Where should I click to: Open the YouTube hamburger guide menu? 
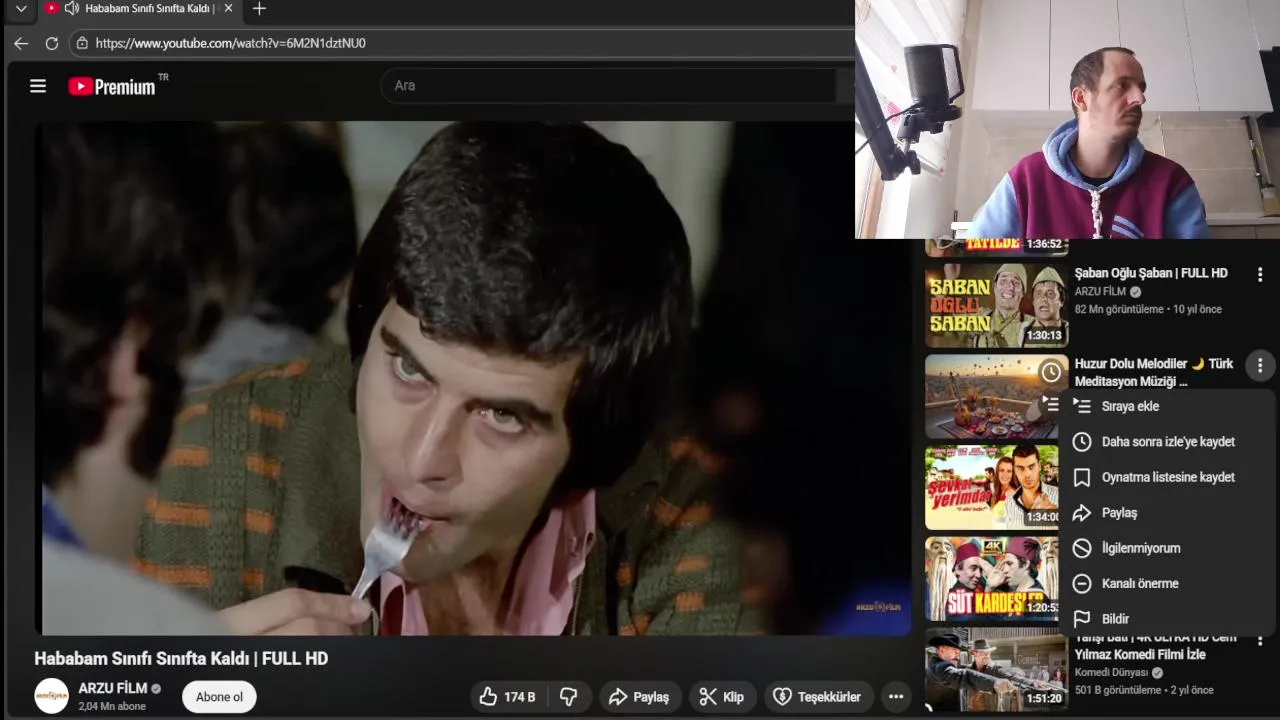point(38,86)
